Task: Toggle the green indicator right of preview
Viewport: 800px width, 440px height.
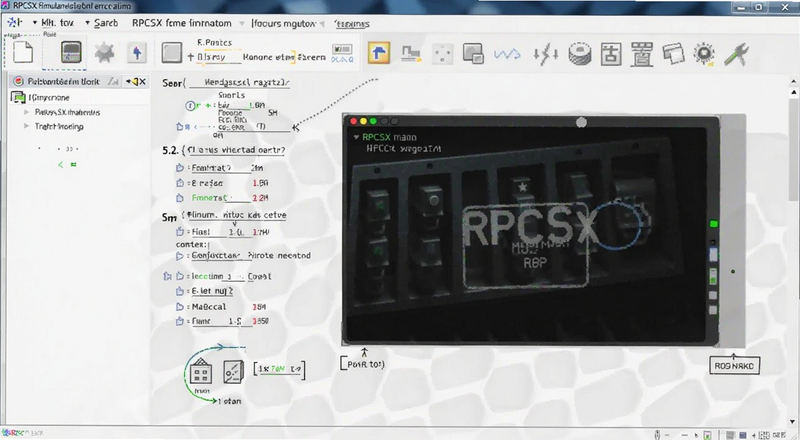Action: tap(714, 224)
